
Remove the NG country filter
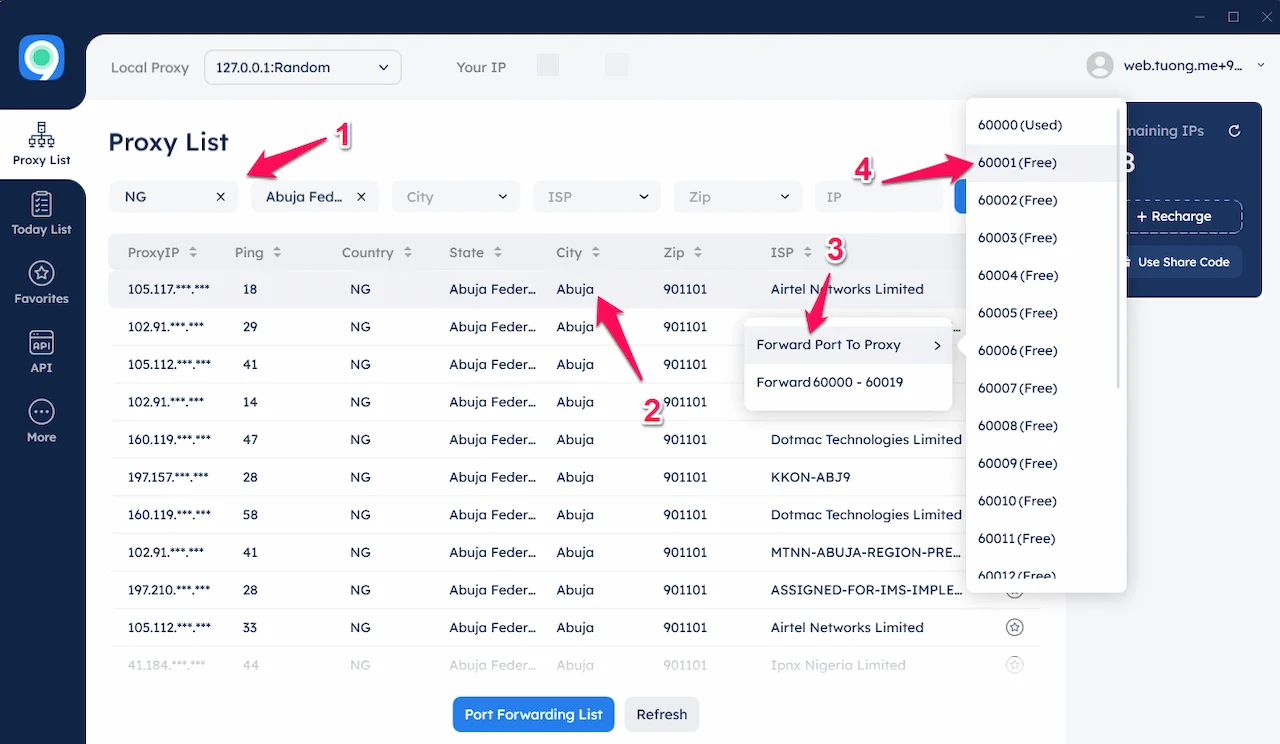(221, 197)
